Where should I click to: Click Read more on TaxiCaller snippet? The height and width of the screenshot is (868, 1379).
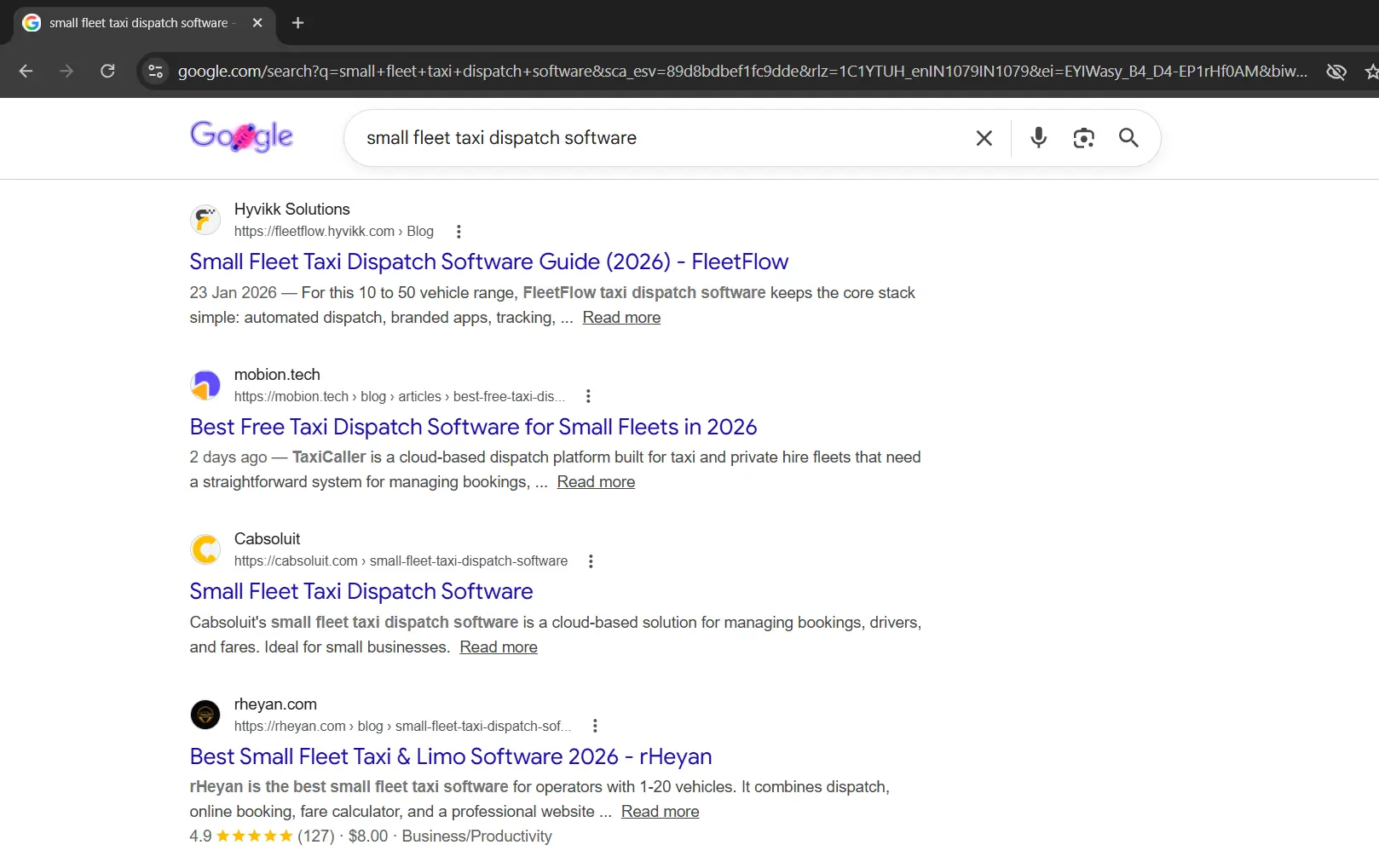click(x=596, y=482)
